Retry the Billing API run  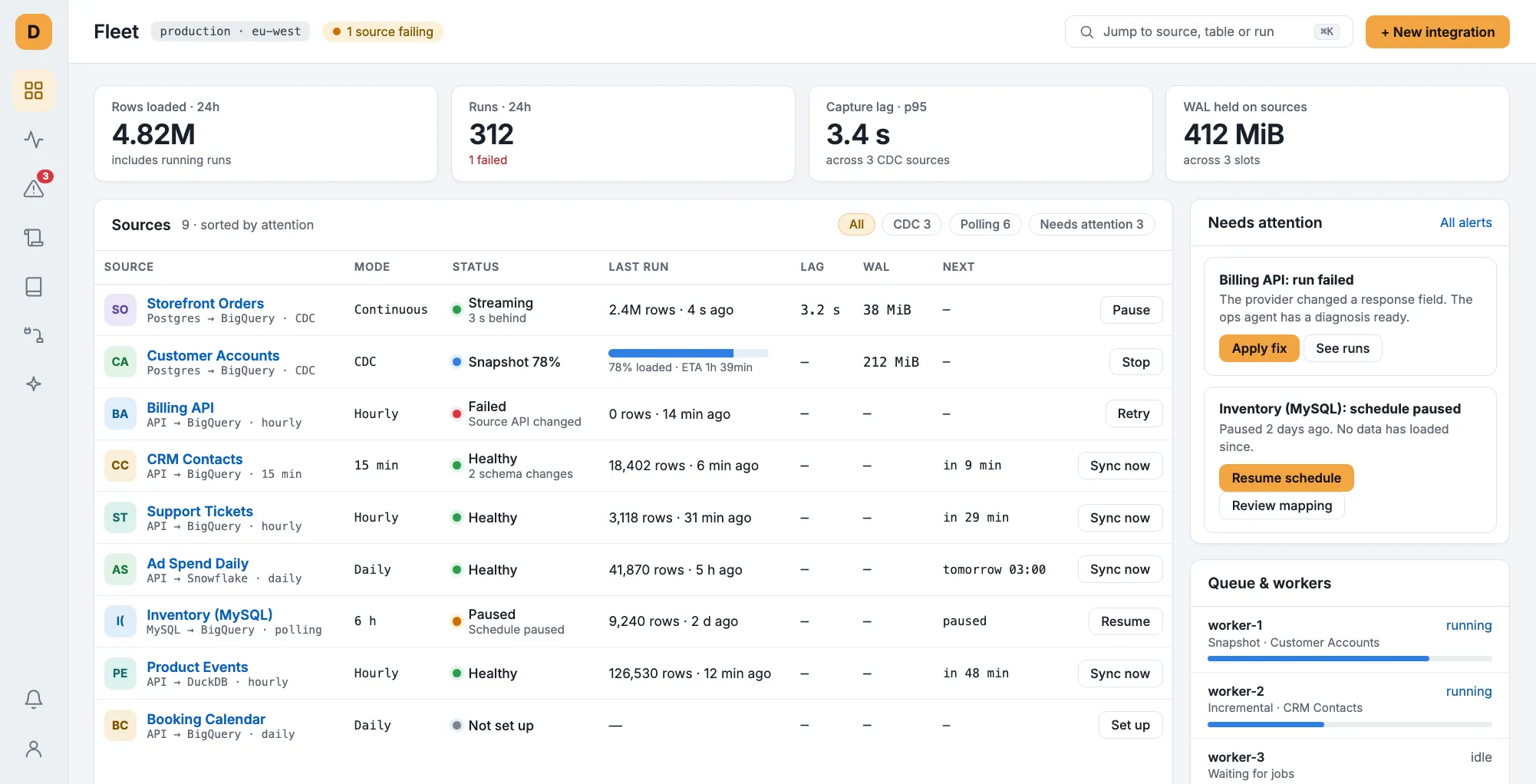pos(1133,413)
